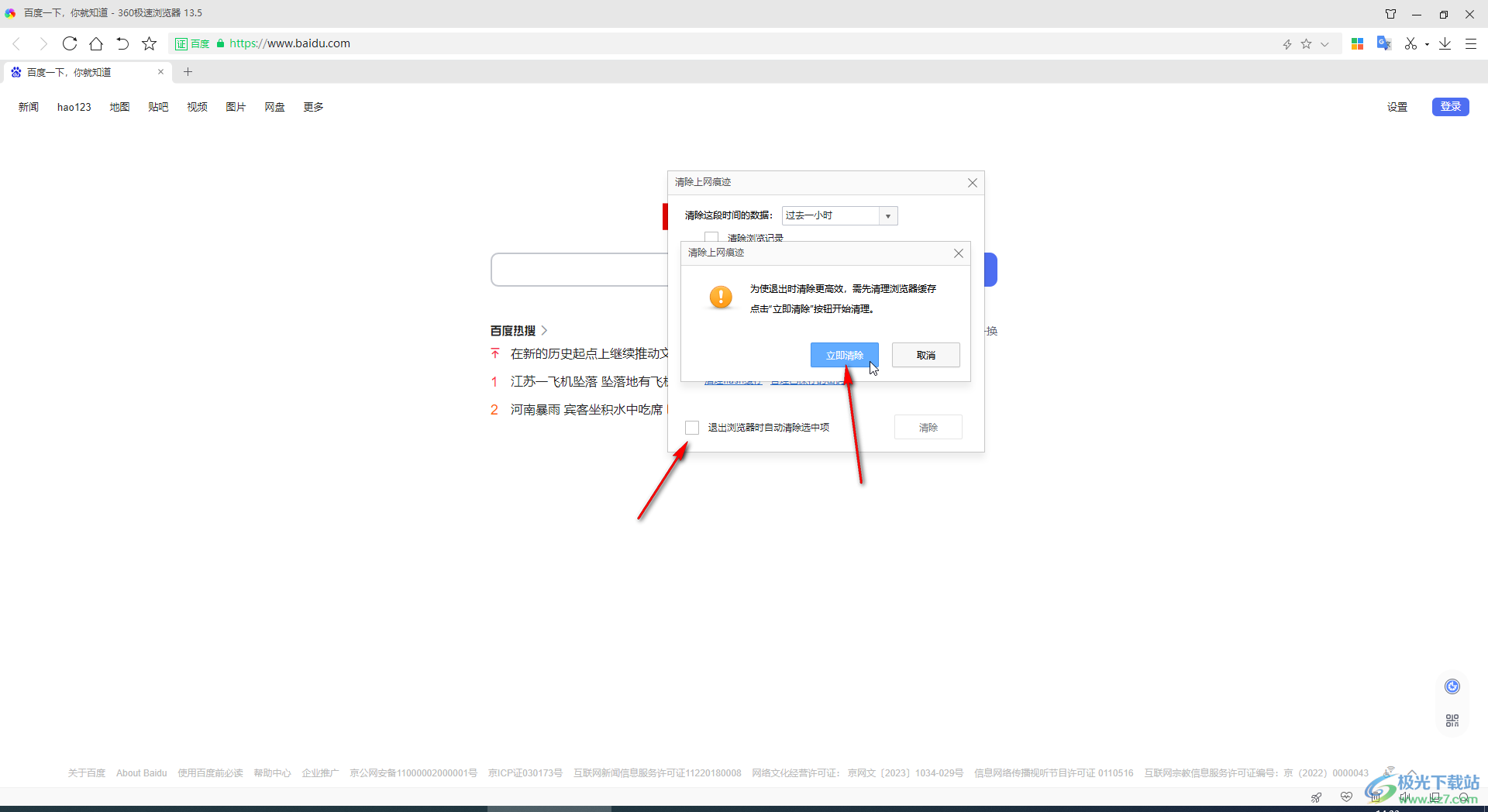Viewport: 1488px width, 812px height.
Task: Open the 京ICP证030173号 footer link
Action: point(525,773)
